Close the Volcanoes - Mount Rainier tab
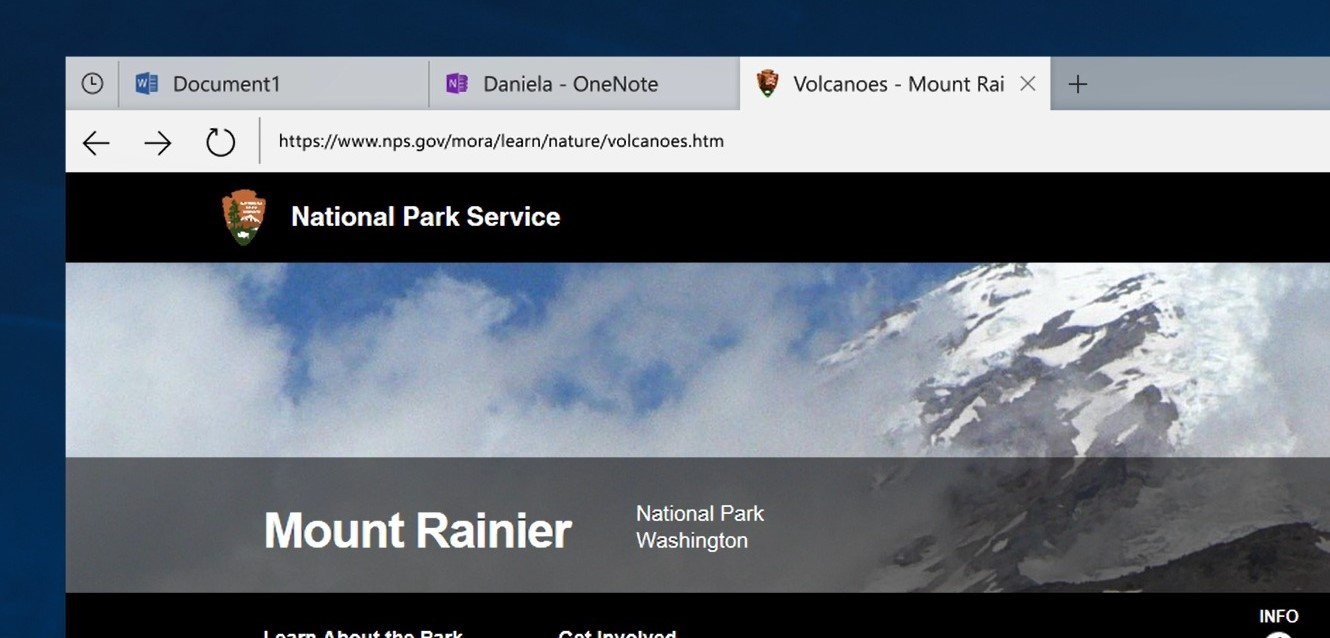 (x=1027, y=84)
